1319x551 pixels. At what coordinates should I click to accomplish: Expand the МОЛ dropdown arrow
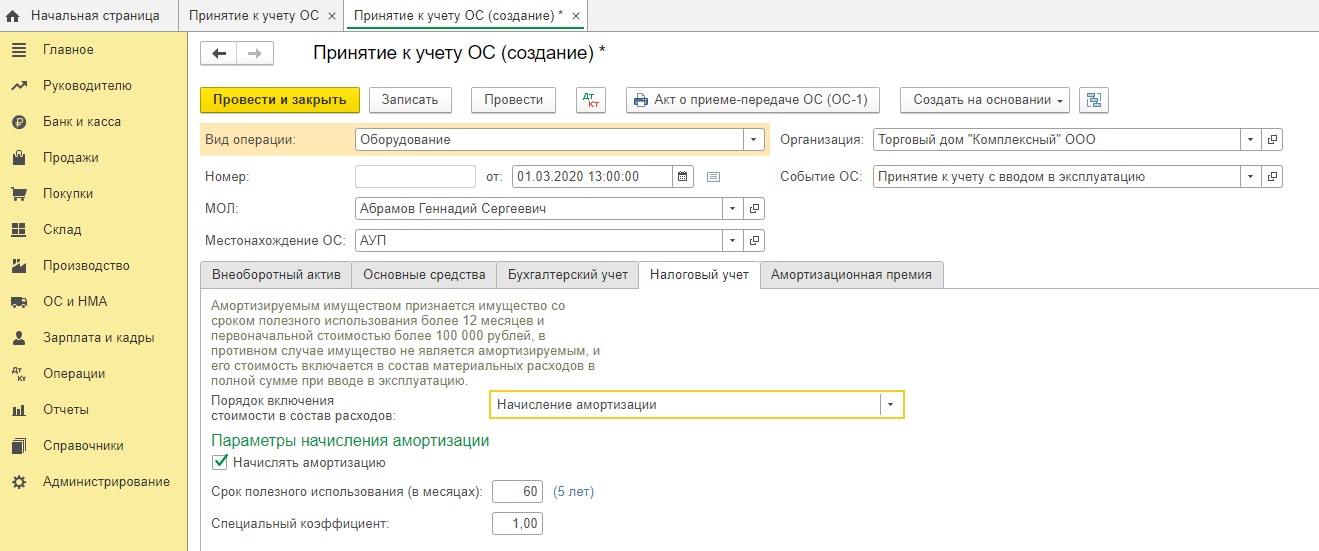pos(732,209)
